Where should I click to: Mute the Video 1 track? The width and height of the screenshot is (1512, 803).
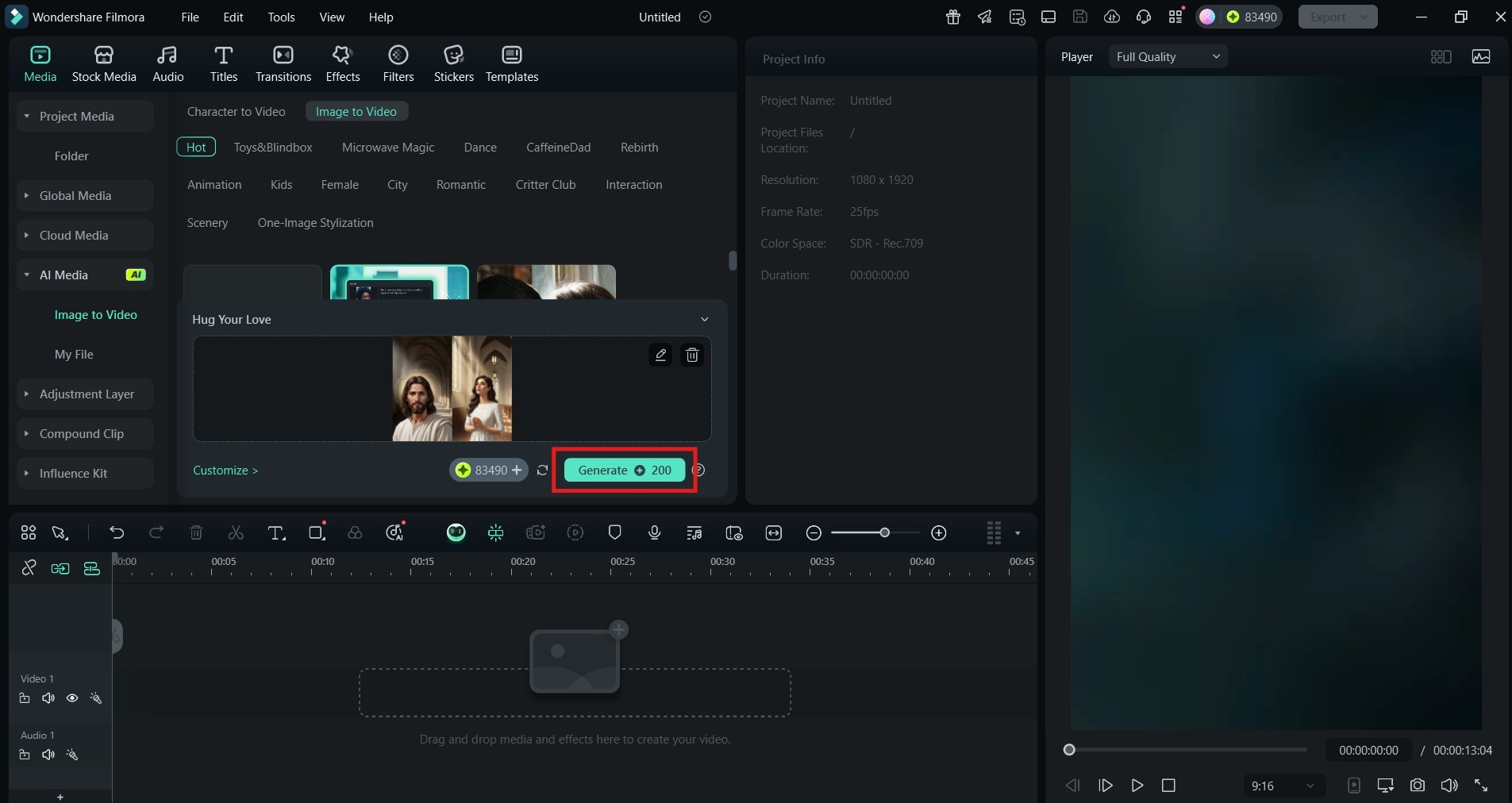click(48, 698)
